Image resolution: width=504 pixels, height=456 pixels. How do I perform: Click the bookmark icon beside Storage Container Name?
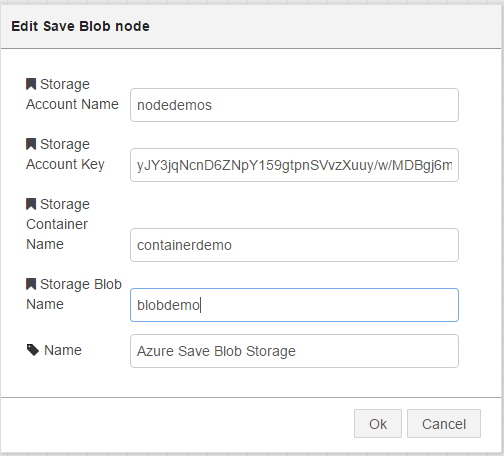[x=31, y=204]
